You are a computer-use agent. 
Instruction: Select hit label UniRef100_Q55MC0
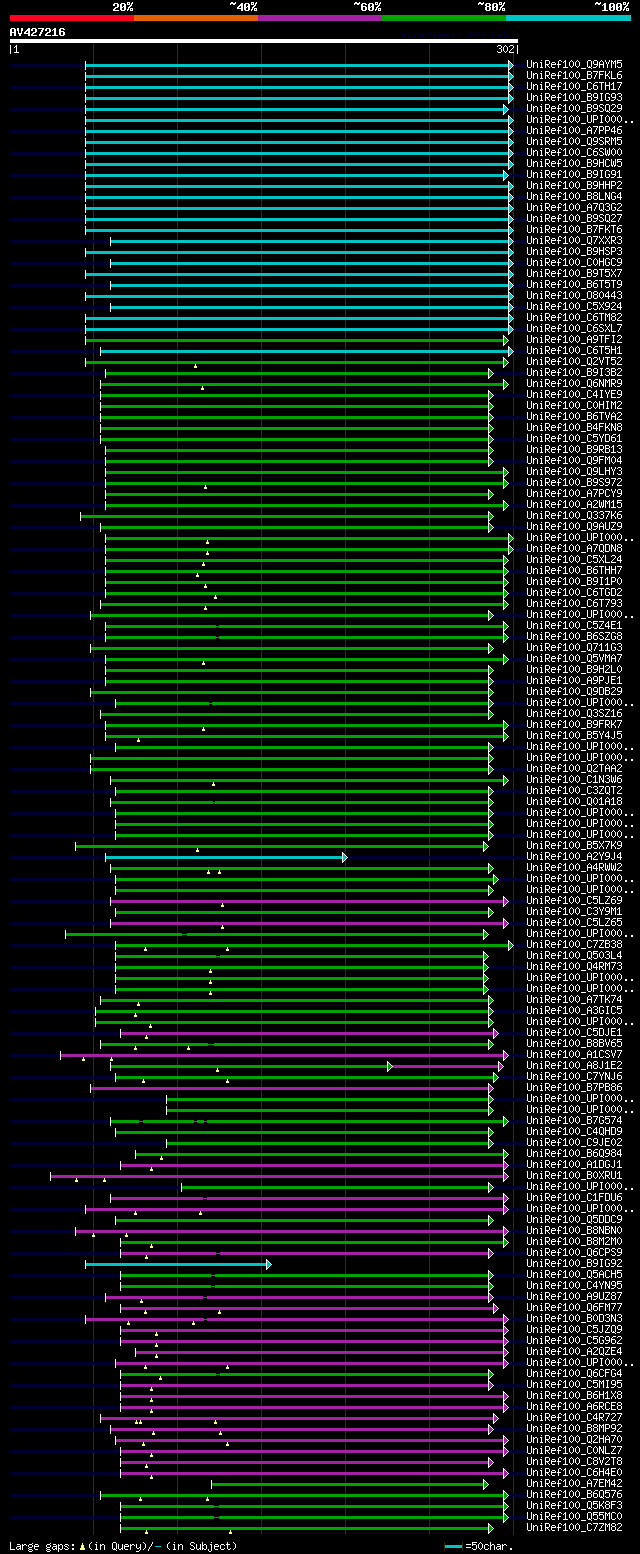click(x=576, y=1516)
